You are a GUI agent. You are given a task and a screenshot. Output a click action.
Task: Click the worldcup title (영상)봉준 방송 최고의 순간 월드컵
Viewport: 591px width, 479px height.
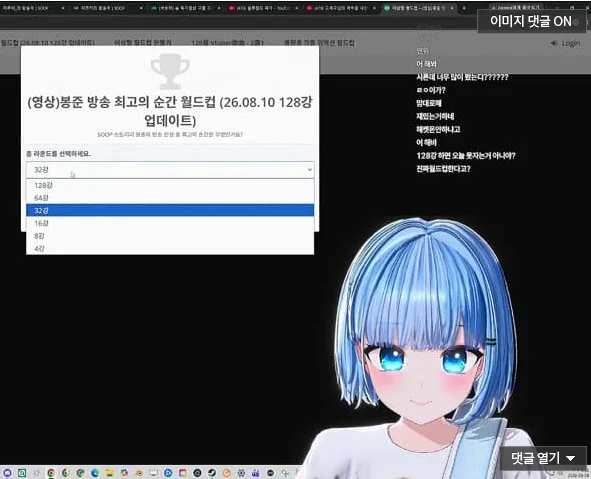[170, 111]
